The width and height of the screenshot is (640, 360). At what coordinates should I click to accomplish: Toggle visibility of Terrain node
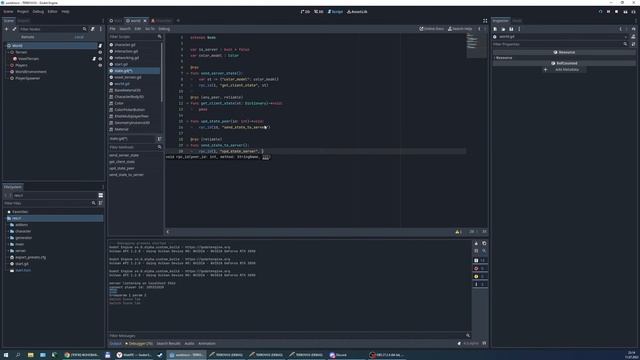[100, 52]
